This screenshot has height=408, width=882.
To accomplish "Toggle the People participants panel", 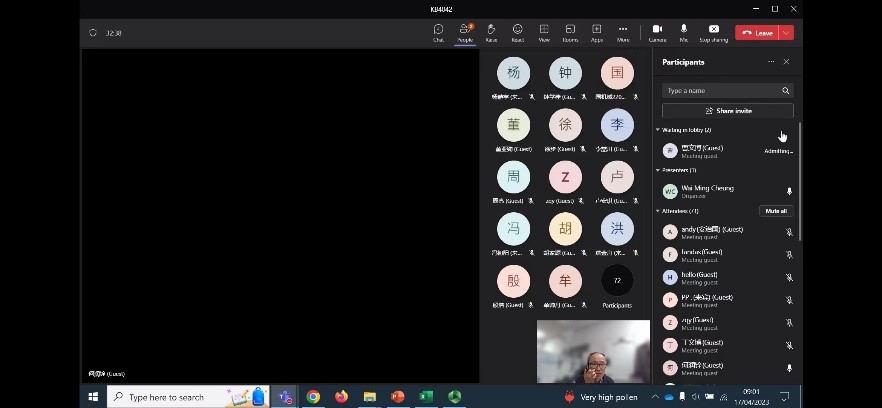I will pos(465,32).
